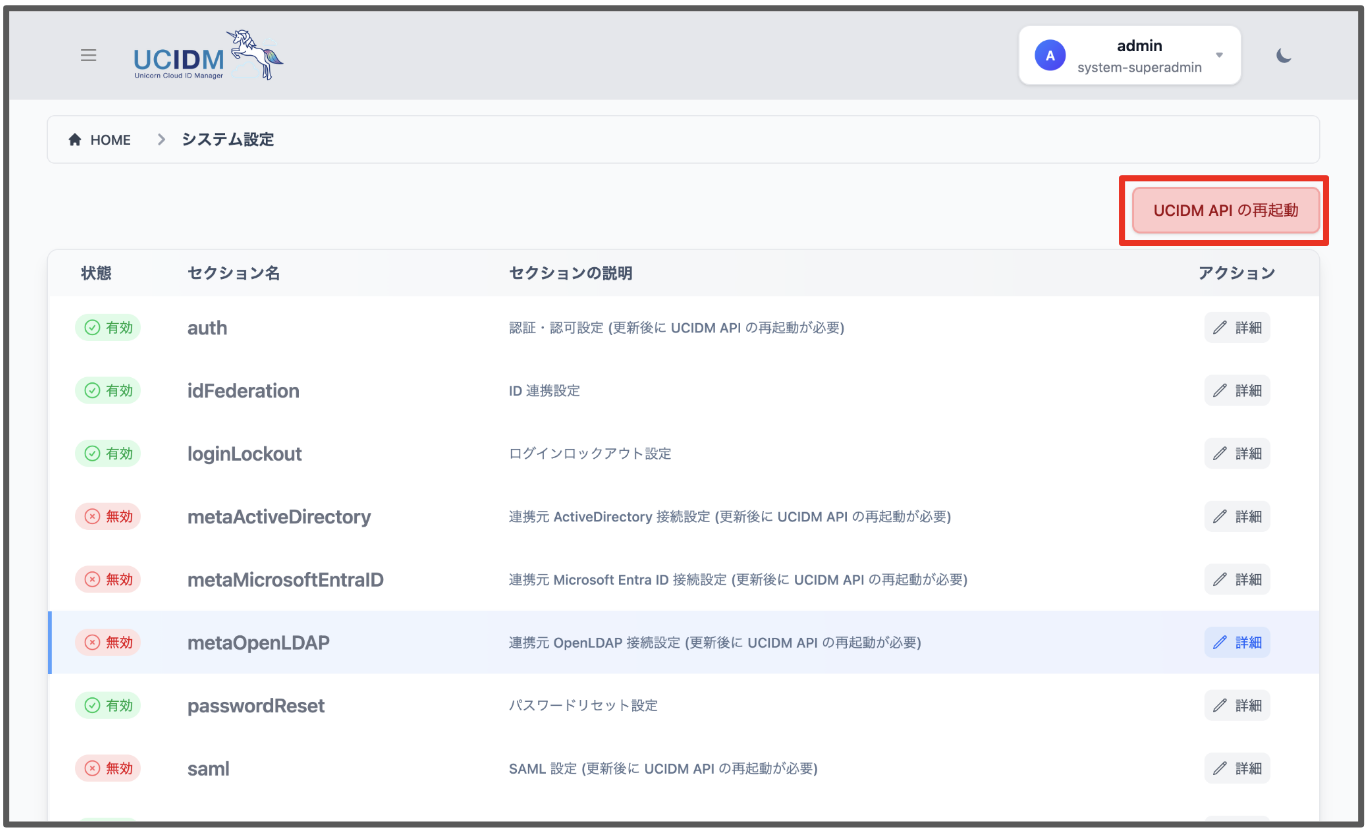Go to HOME via breadcrumb link

tap(110, 140)
